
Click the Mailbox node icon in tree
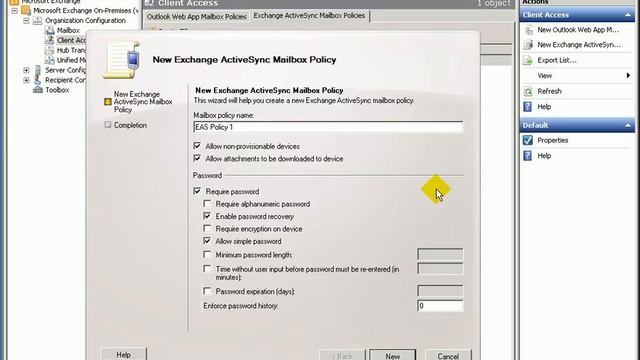(50, 30)
